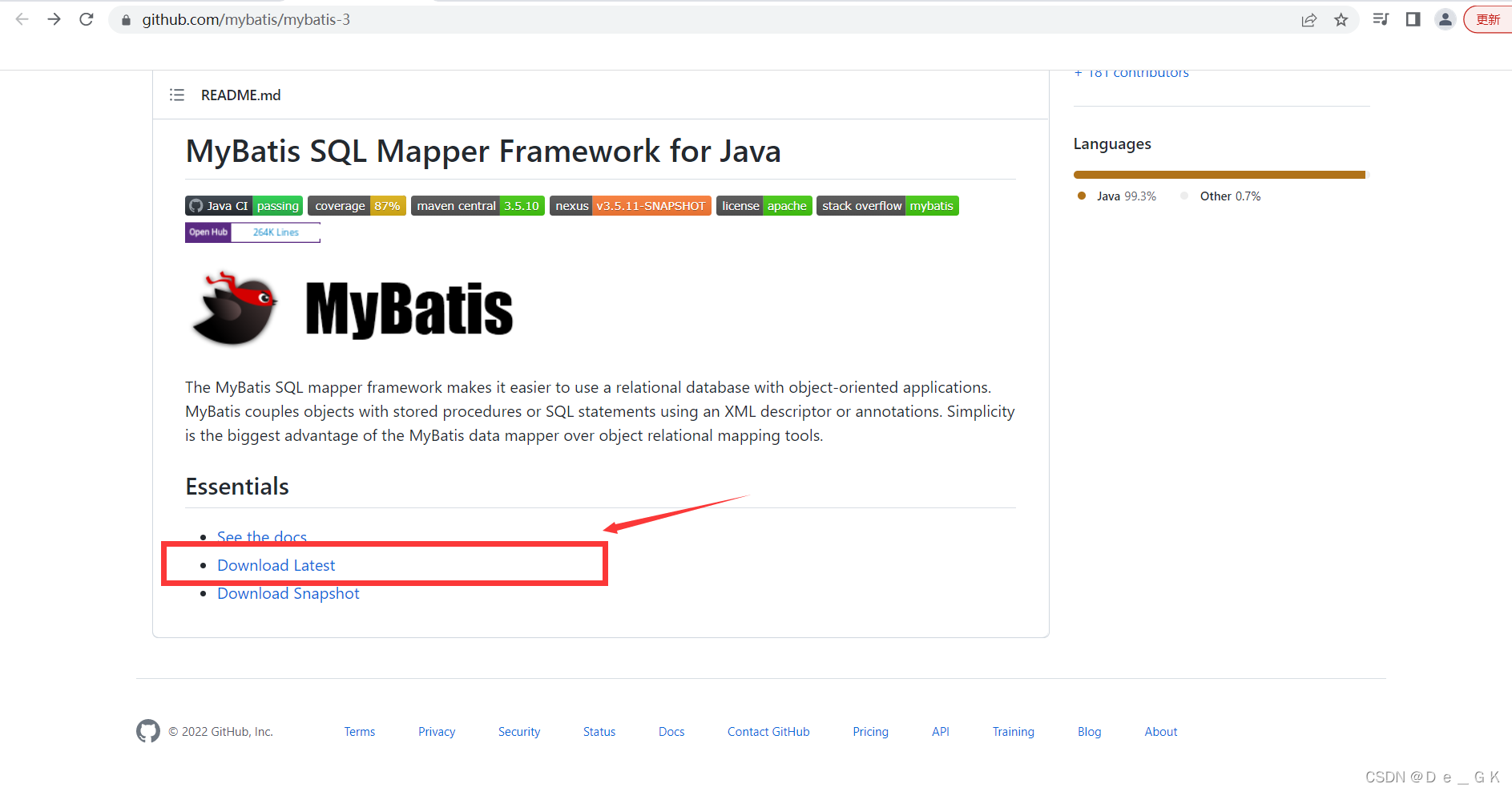Click the maven central 3.5.10 badge
The height and width of the screenshot is (792, 1512).
[x=478, y=206]
